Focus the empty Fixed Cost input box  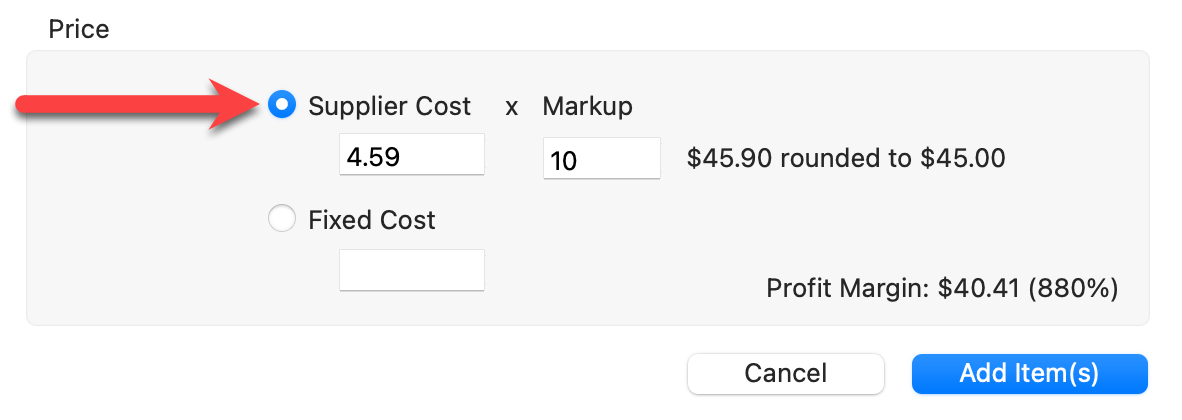(x=411, y=270)
